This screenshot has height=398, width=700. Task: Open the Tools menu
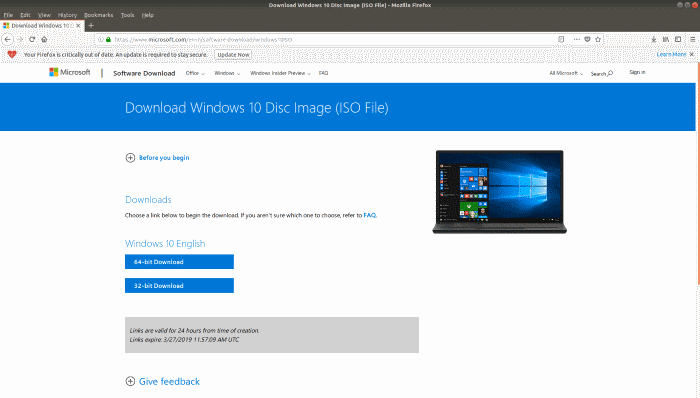pyautogui.click(x=127, y=15)
